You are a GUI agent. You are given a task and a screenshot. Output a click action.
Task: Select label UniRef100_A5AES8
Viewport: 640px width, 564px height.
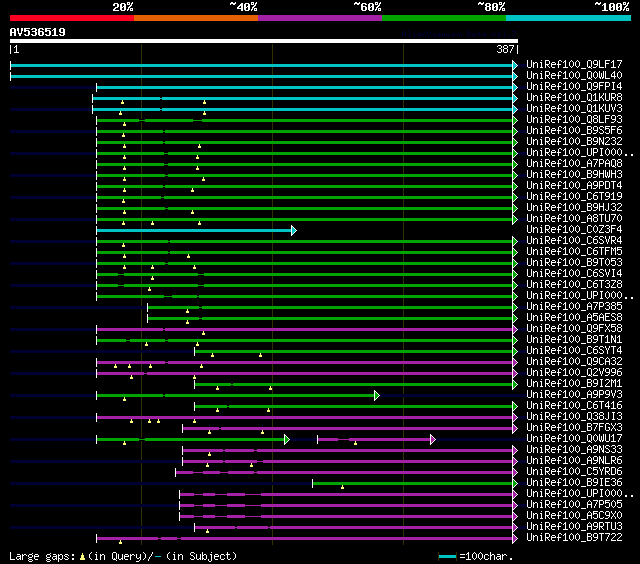pyautogui.click(x=574, y=318)
